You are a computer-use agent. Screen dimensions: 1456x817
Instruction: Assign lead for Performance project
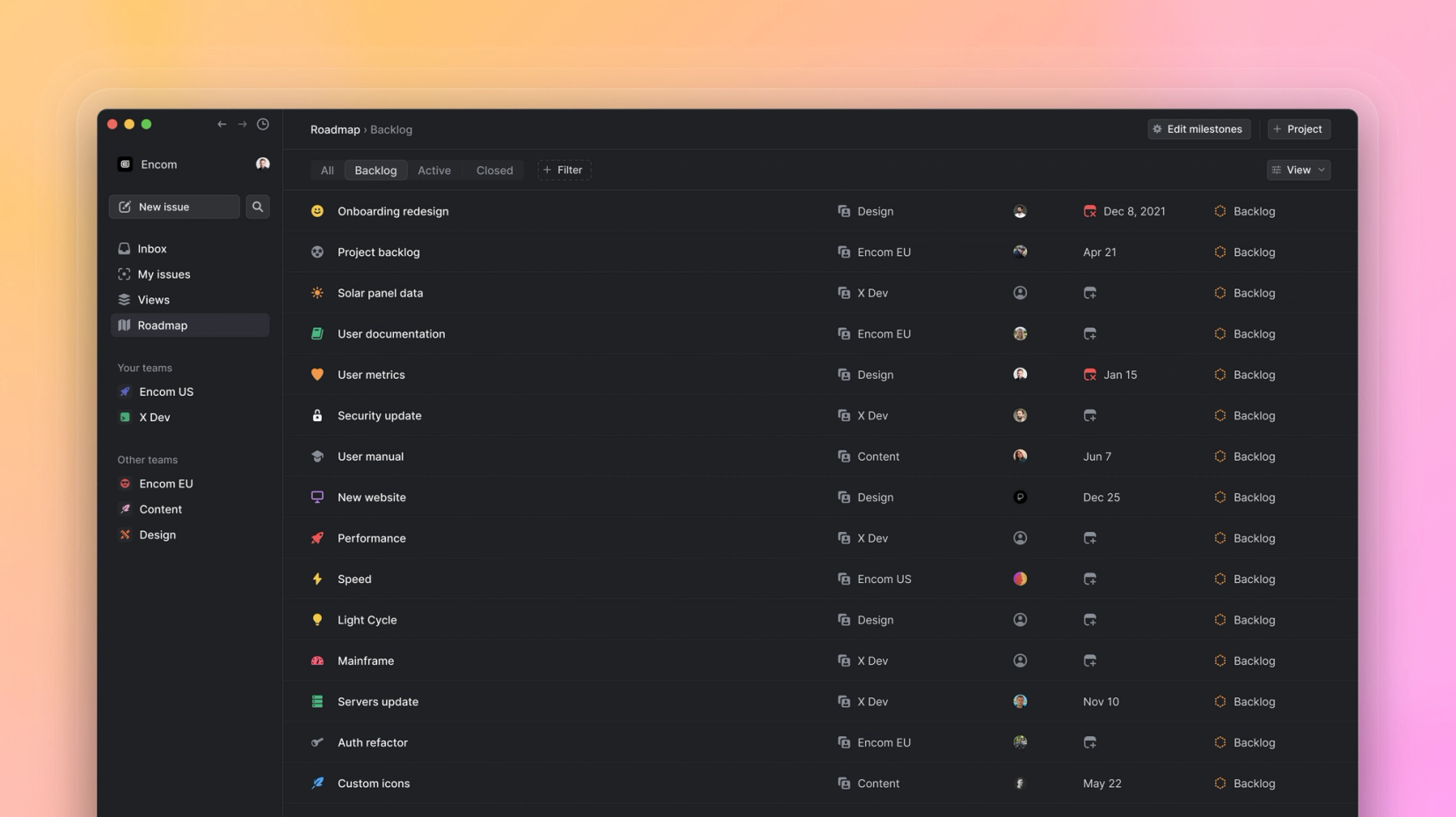click(1020, 538)
